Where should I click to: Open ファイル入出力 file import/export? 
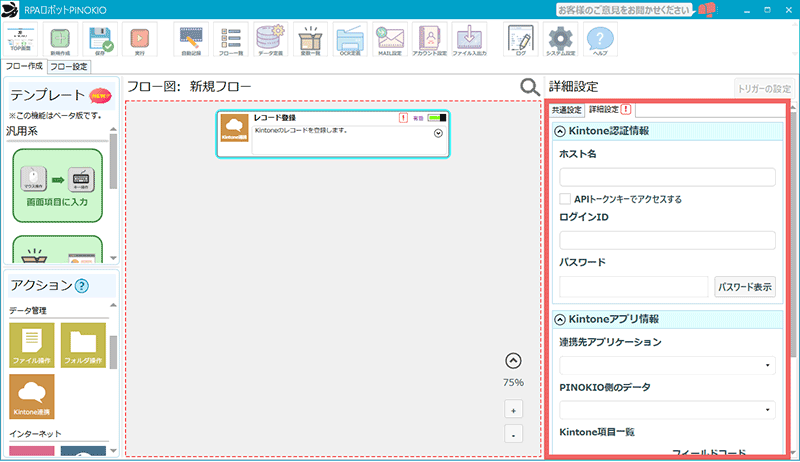[x=469, y=39]
